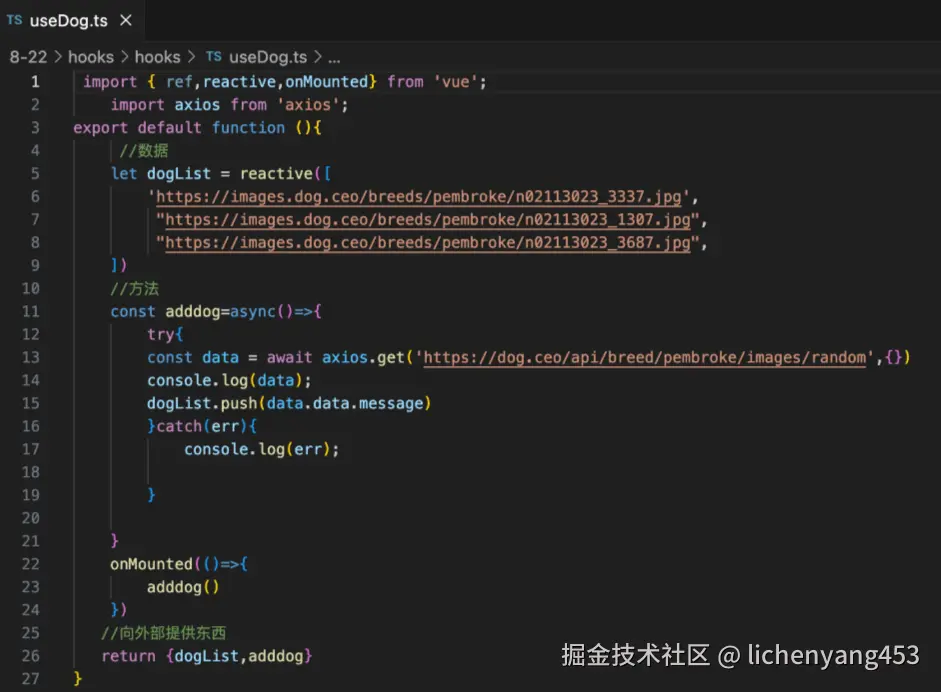
Task: Click line number 26 in the gutter
Action: coord(31,656)
